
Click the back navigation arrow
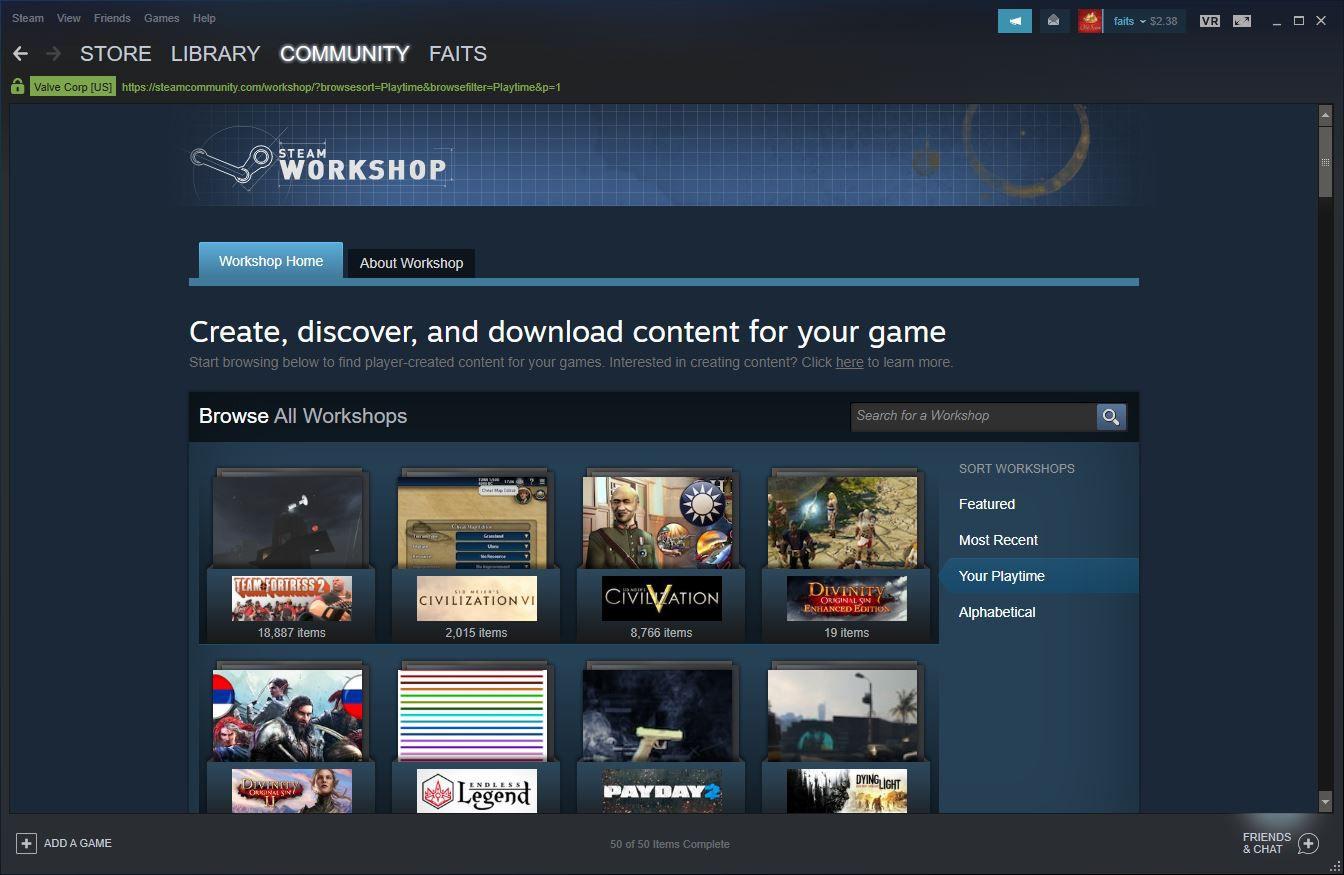pyautogui.click(x=20, y=54)
